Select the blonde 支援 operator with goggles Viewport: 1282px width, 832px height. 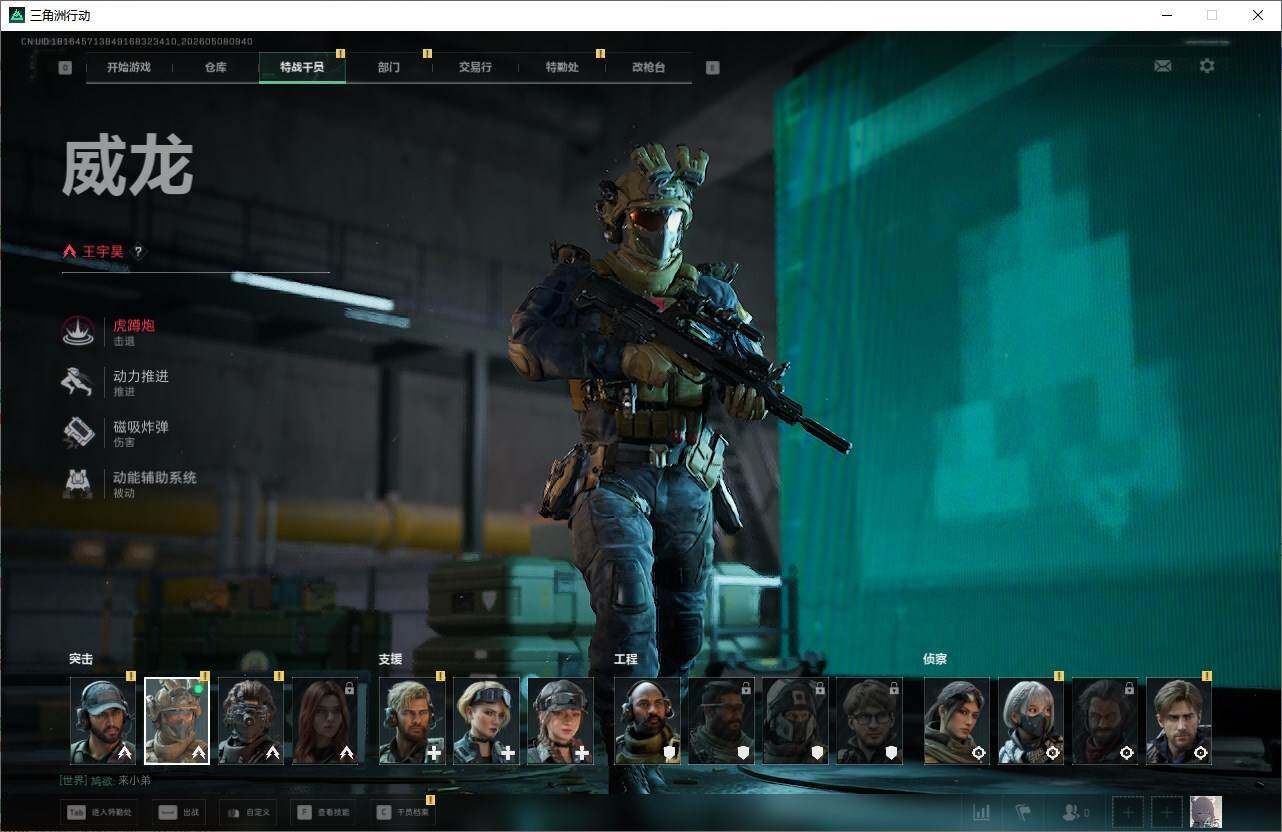[486, 721]
